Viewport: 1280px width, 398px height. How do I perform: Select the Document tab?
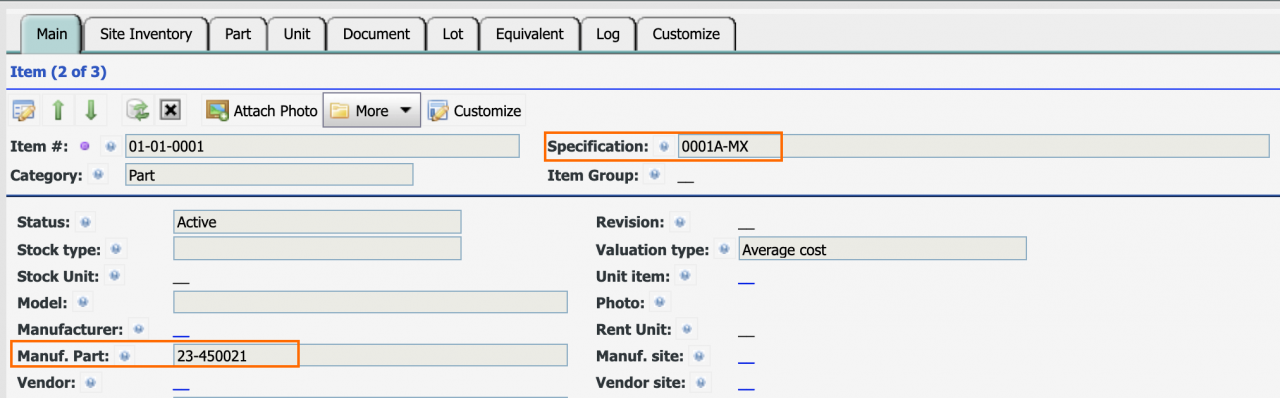pyautogui.click(x=376, y=34)
